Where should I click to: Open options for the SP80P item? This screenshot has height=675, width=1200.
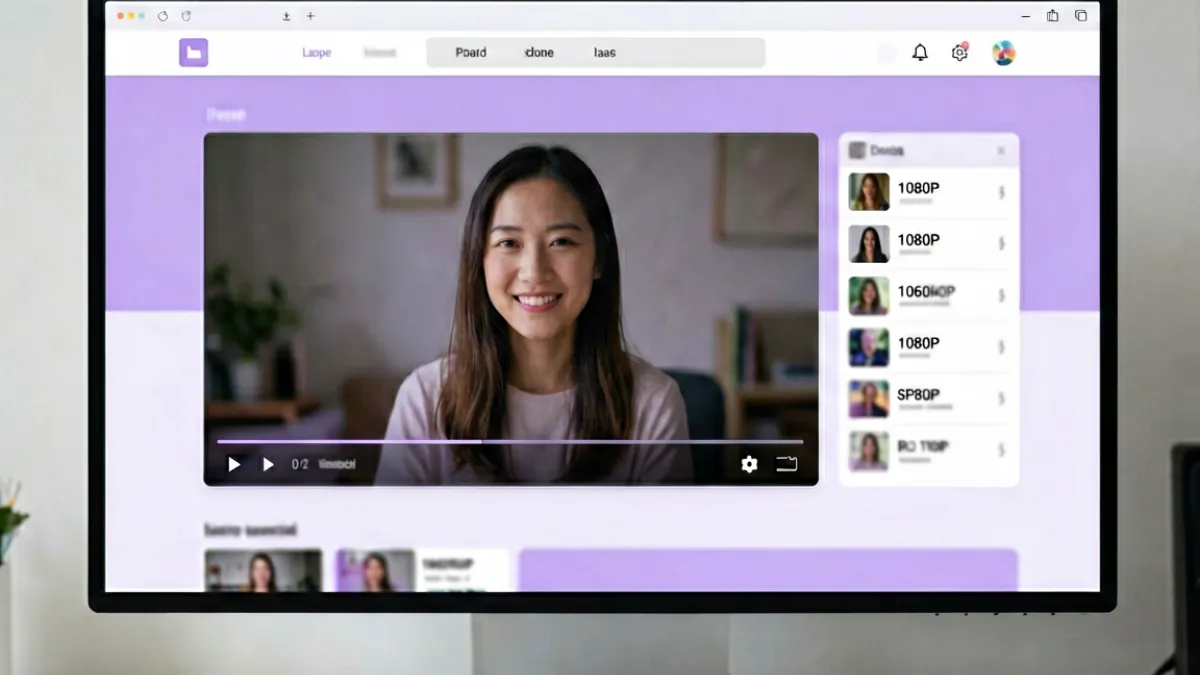click(x=1001, y=399)
